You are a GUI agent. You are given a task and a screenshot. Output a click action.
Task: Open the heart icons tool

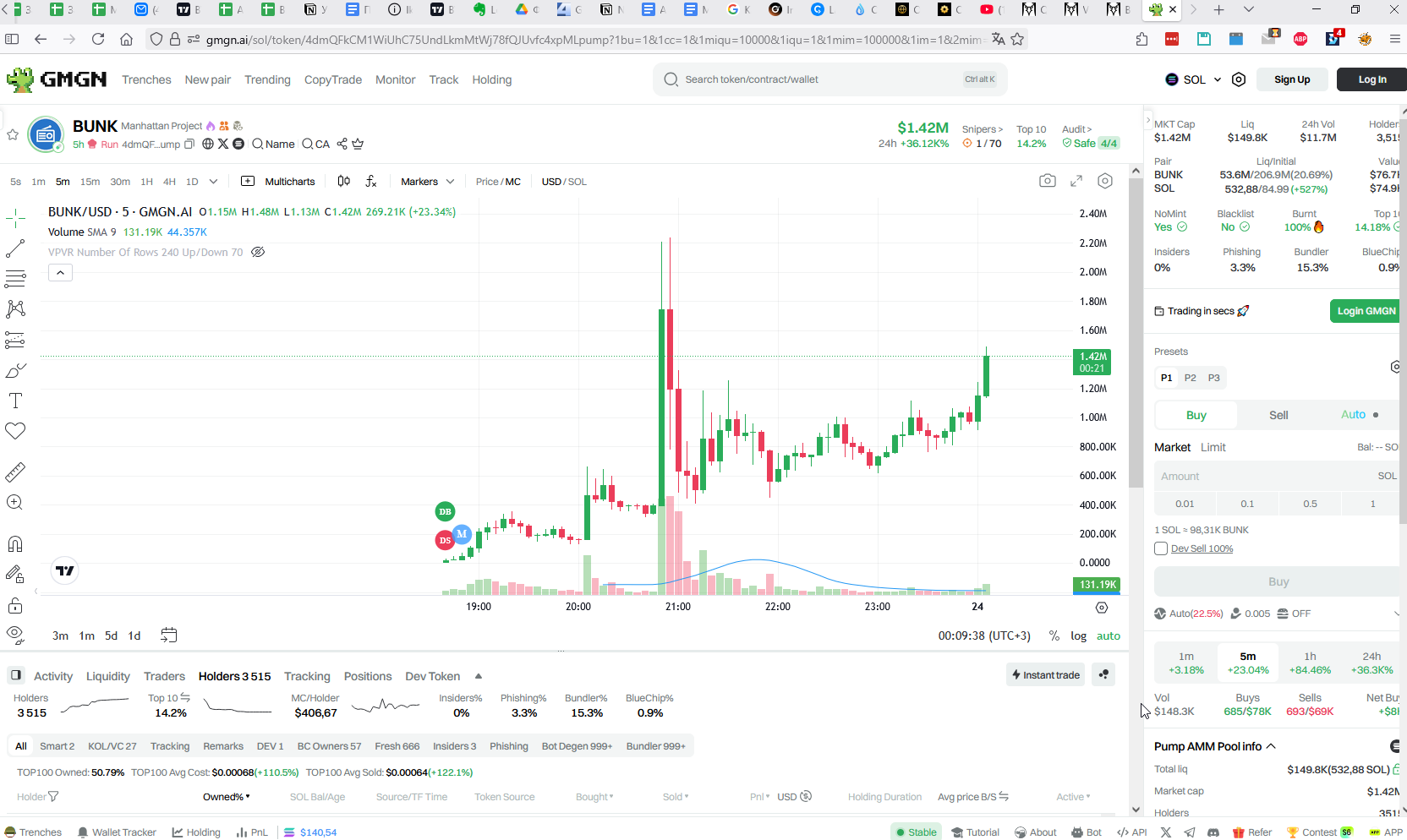point(15,431)
